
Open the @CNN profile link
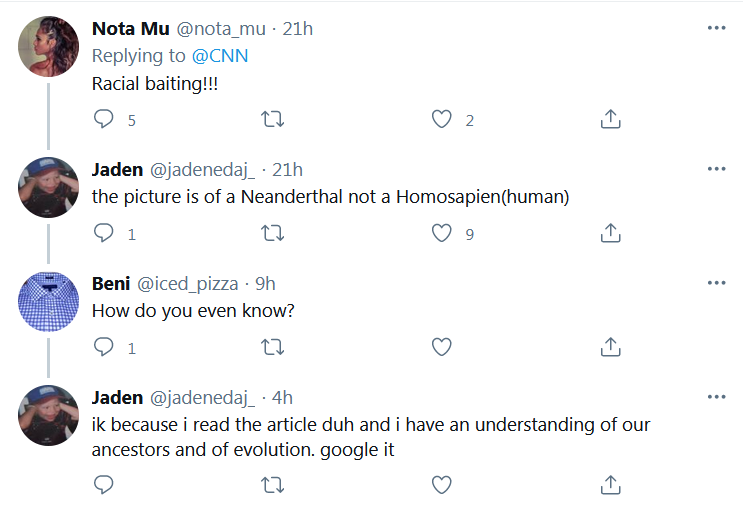pyautogui.click(x=220, y=56)
